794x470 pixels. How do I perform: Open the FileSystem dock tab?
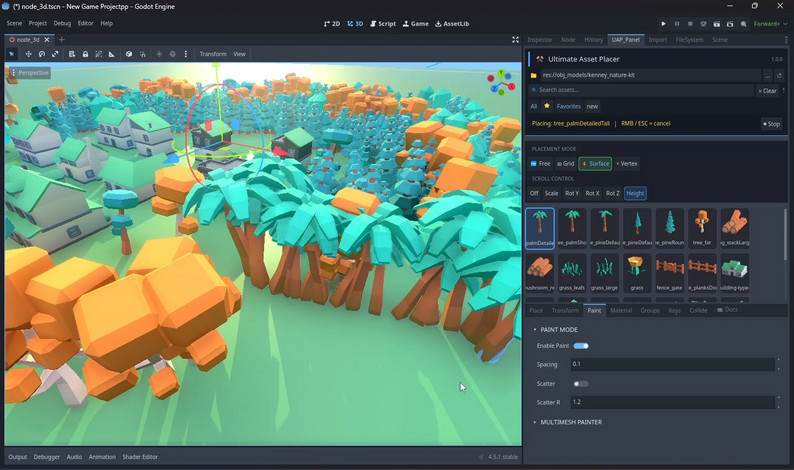tap(689, 40)
